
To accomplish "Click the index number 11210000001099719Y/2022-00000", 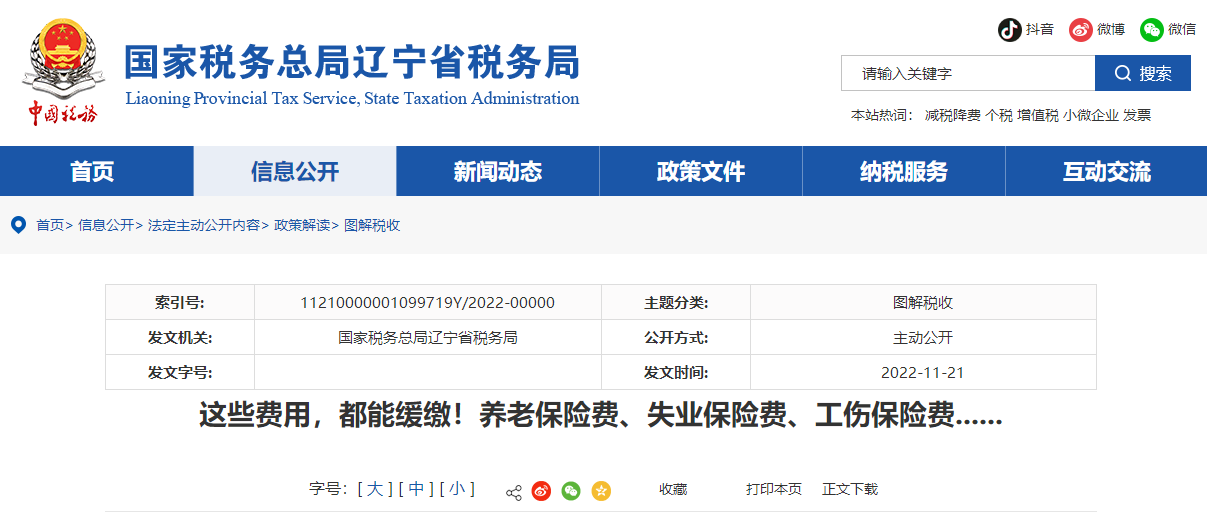I will [x=428, y=302].
